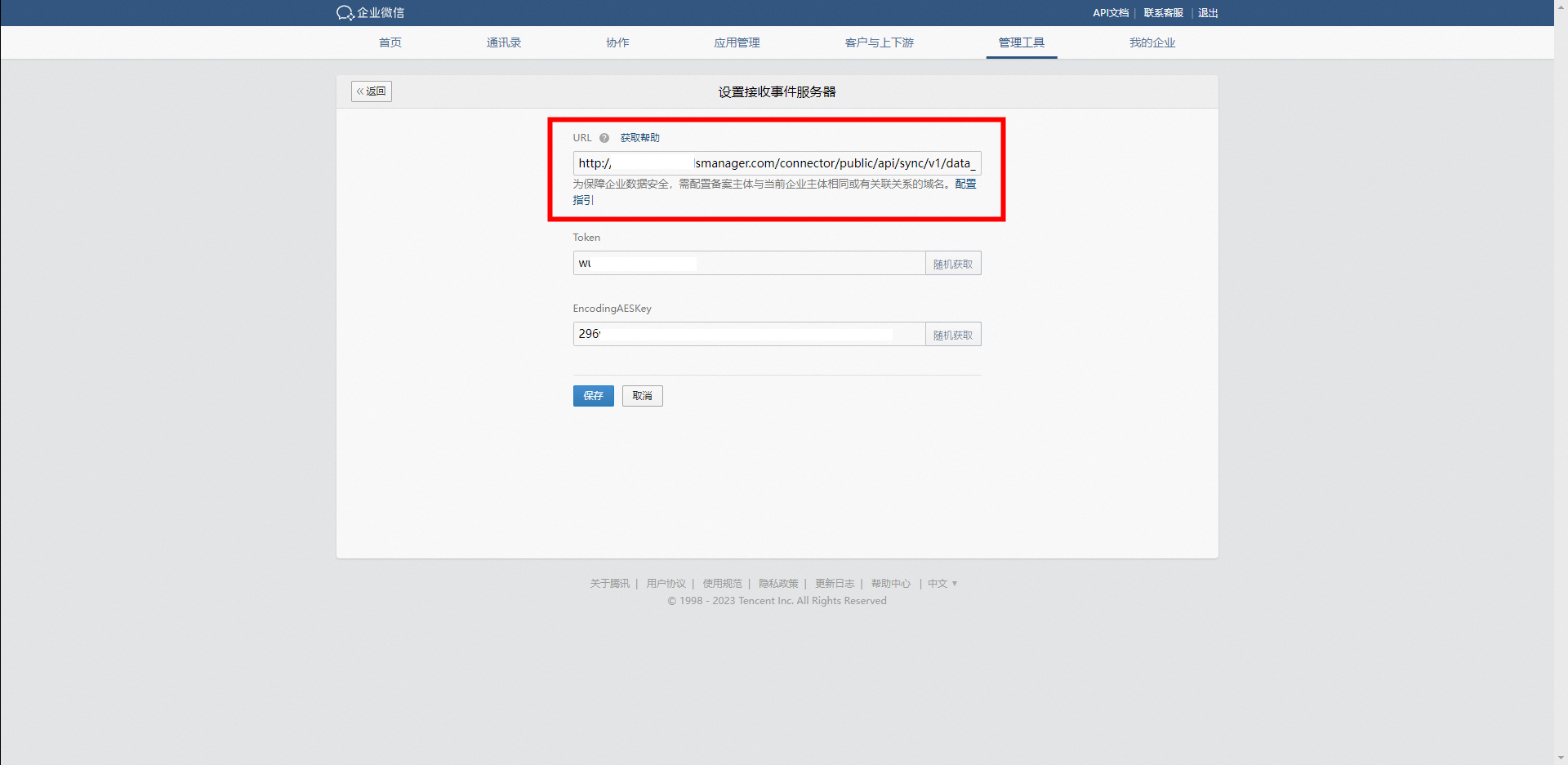Open the 我的企业 tab
Screen dimensions: 1568x765
click(x=1152, y=42)
